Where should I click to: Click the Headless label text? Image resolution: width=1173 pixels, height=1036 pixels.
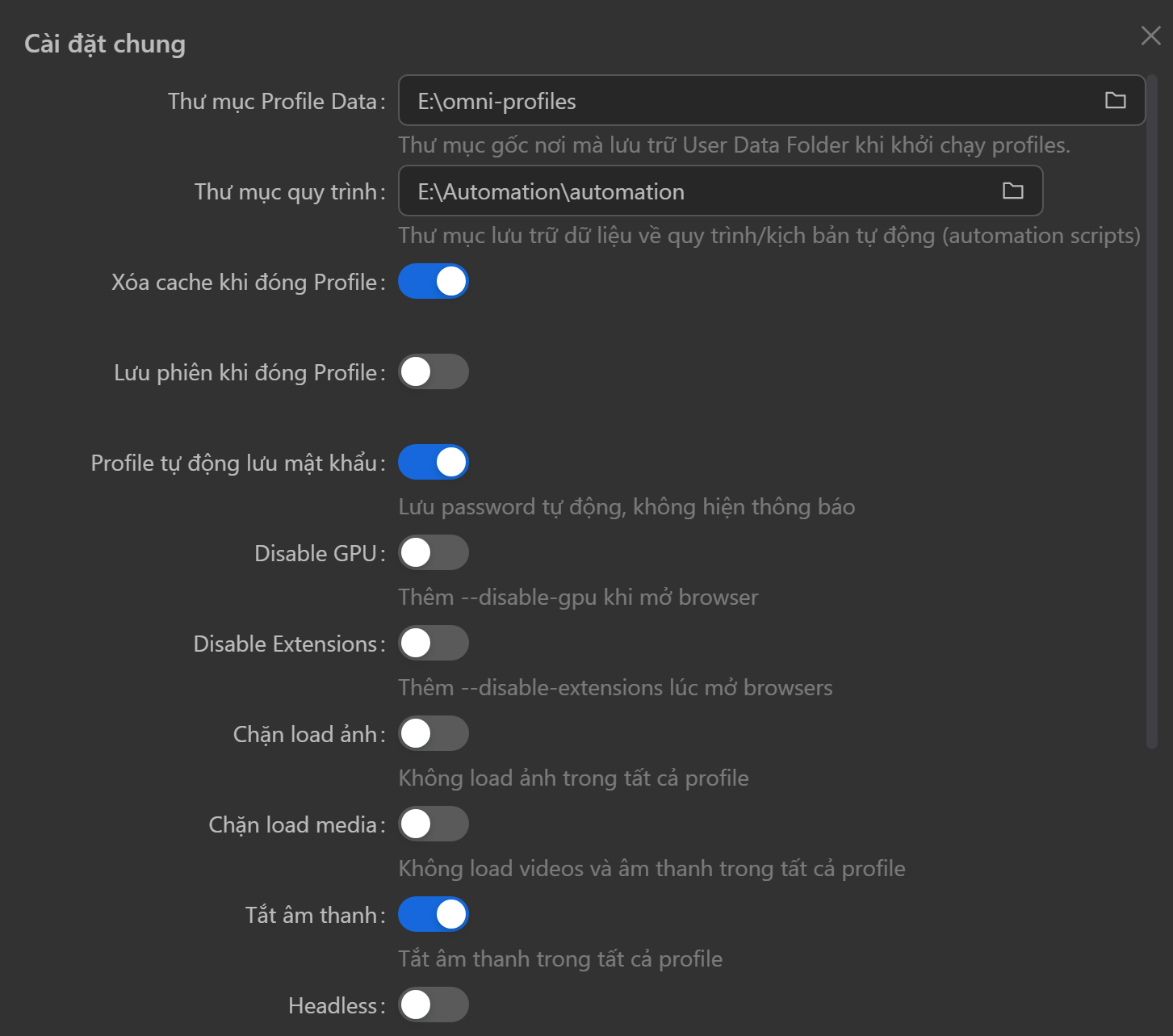tap(333, 1005)
